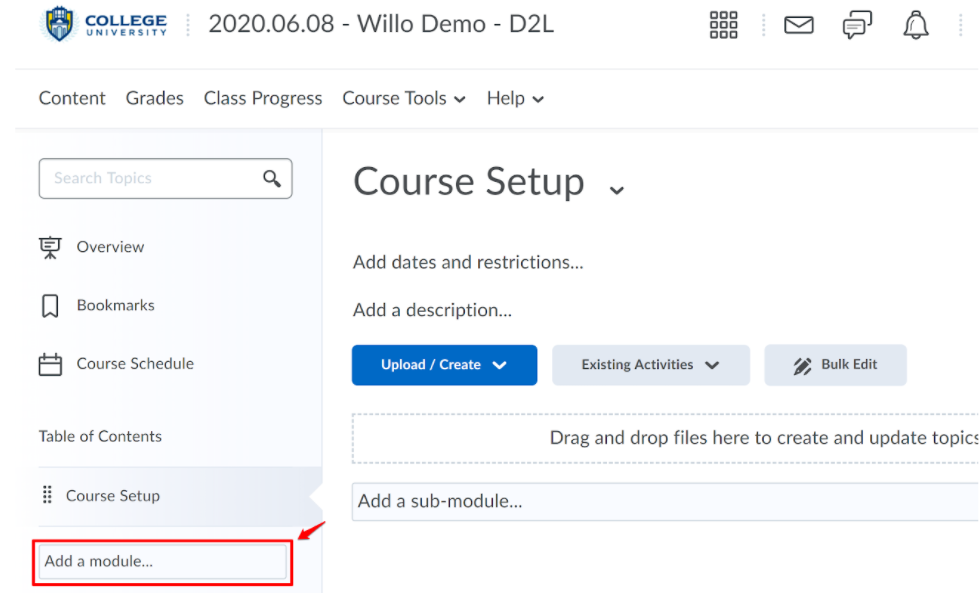Select Table of Contents
This screenshot has height=593, width=979.
coord(100,436)
